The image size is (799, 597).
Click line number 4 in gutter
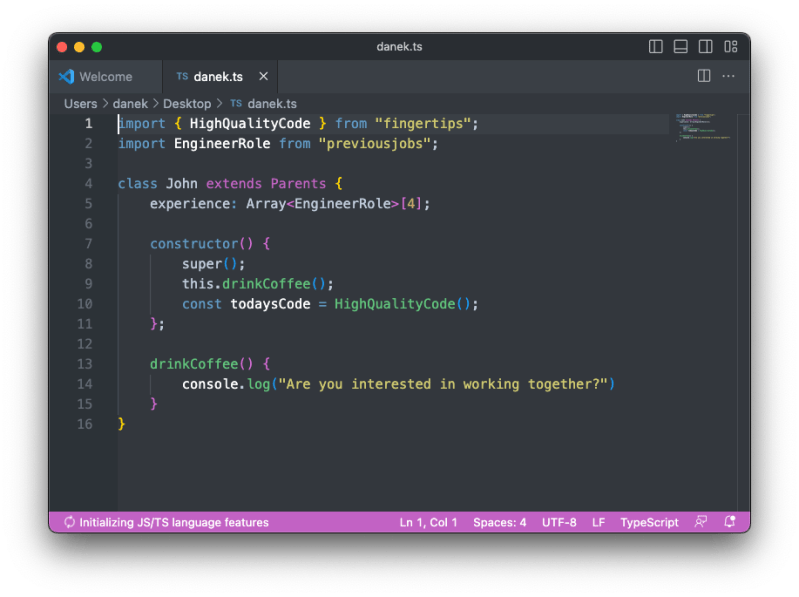[89, 183]
